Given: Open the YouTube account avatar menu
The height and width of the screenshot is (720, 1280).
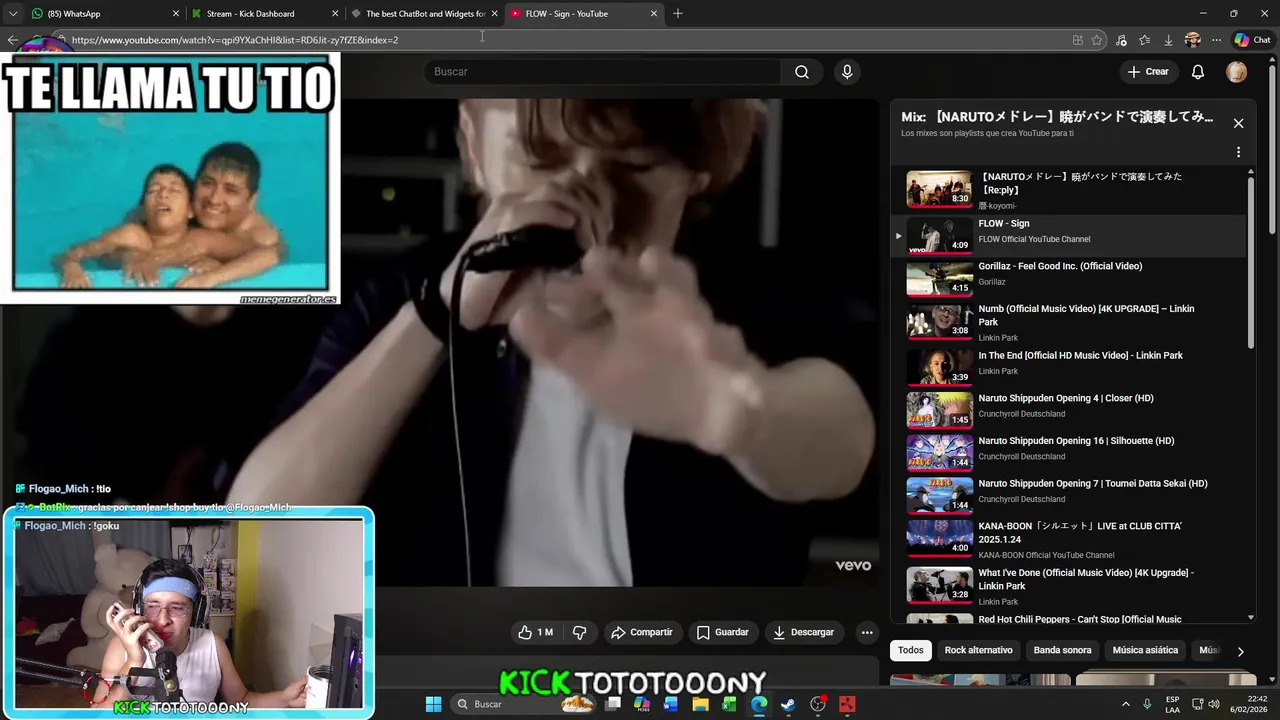Looking at the screenshot, I should point(1237,72).
